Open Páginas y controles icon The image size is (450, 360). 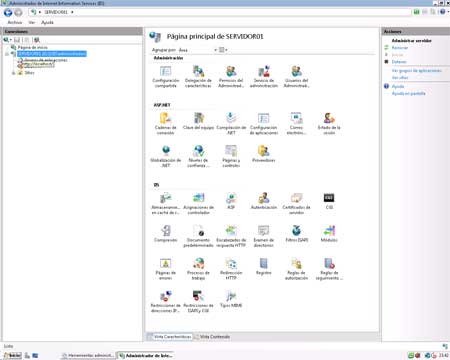(231, 156)
